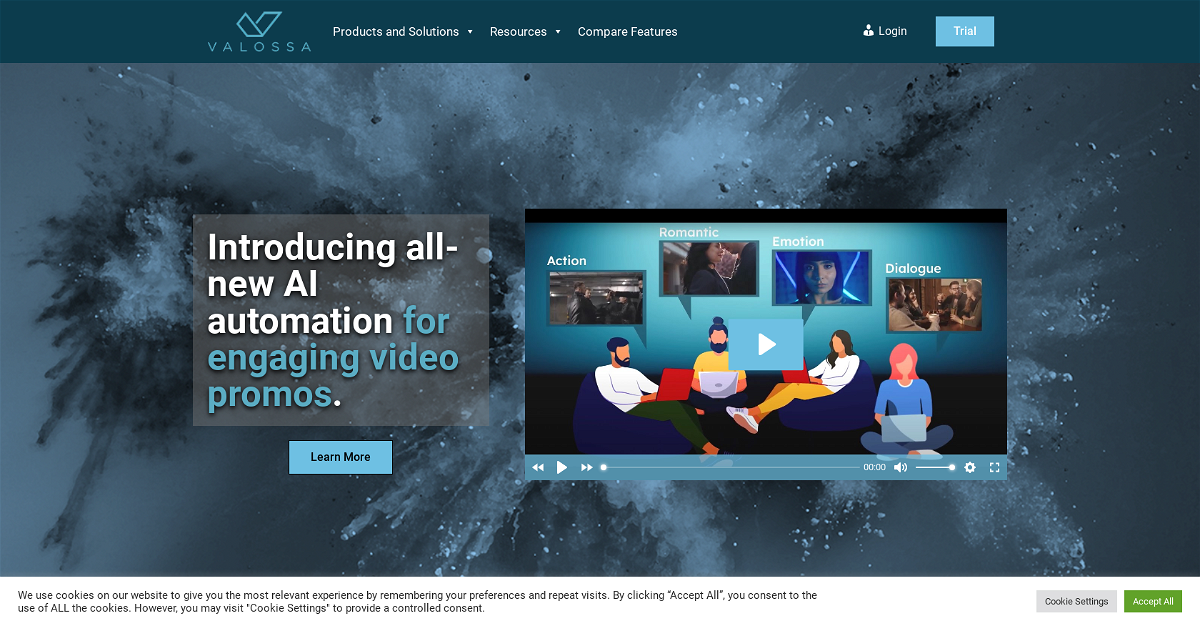Expand the Products and Solutions menu arrow
The height and width of the screenshot is (626, 1200).
pyautogui.click(x=470, y=32)
